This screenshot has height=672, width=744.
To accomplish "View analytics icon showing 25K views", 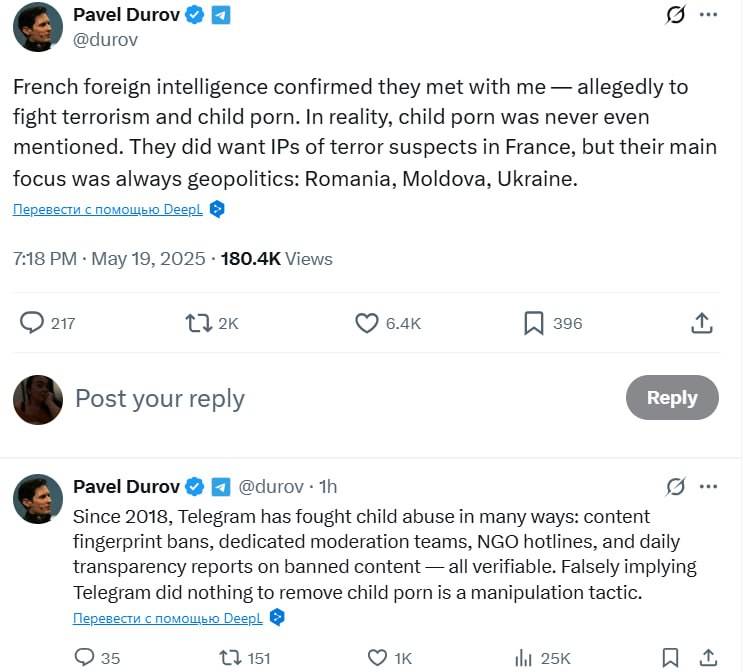I will [x=523, y=658].
